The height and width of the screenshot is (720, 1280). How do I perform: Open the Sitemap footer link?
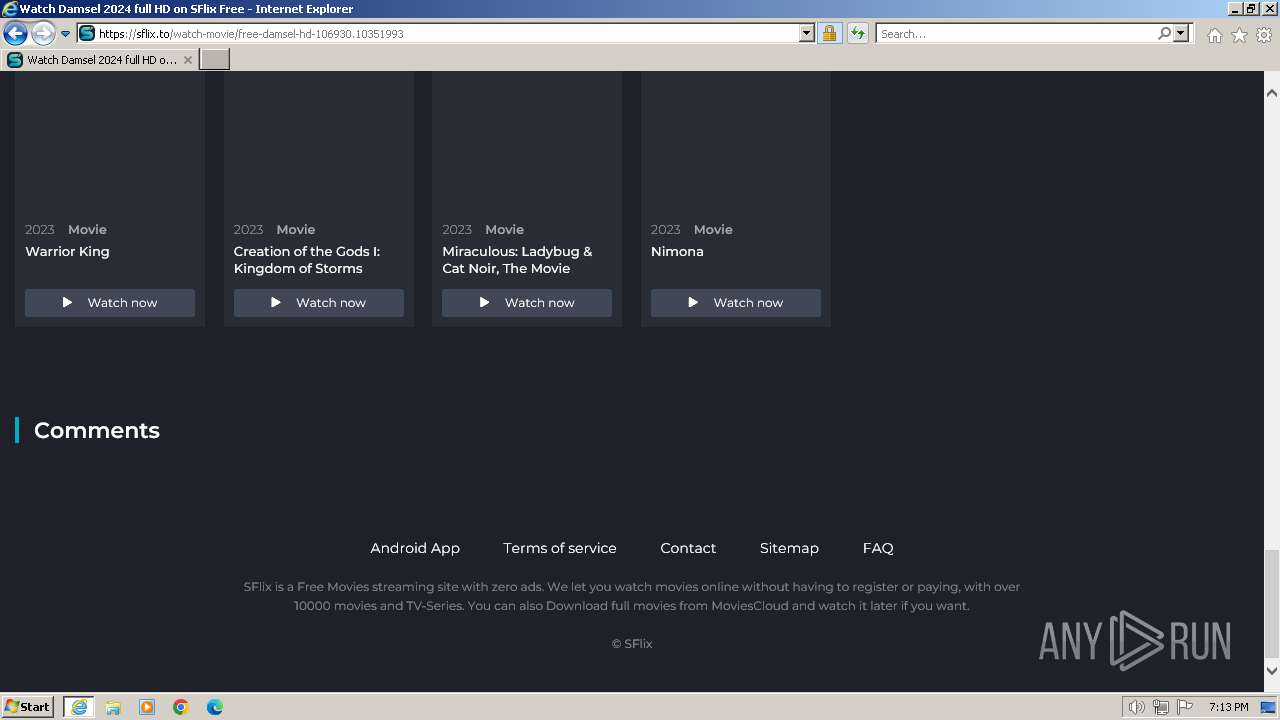[x=789, y=548]
